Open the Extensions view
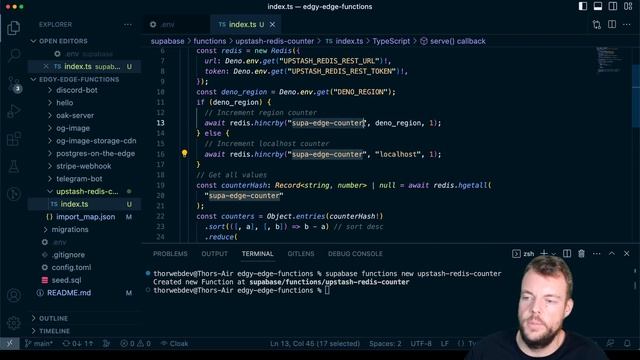The image size is (640, 360). [13, 139]
